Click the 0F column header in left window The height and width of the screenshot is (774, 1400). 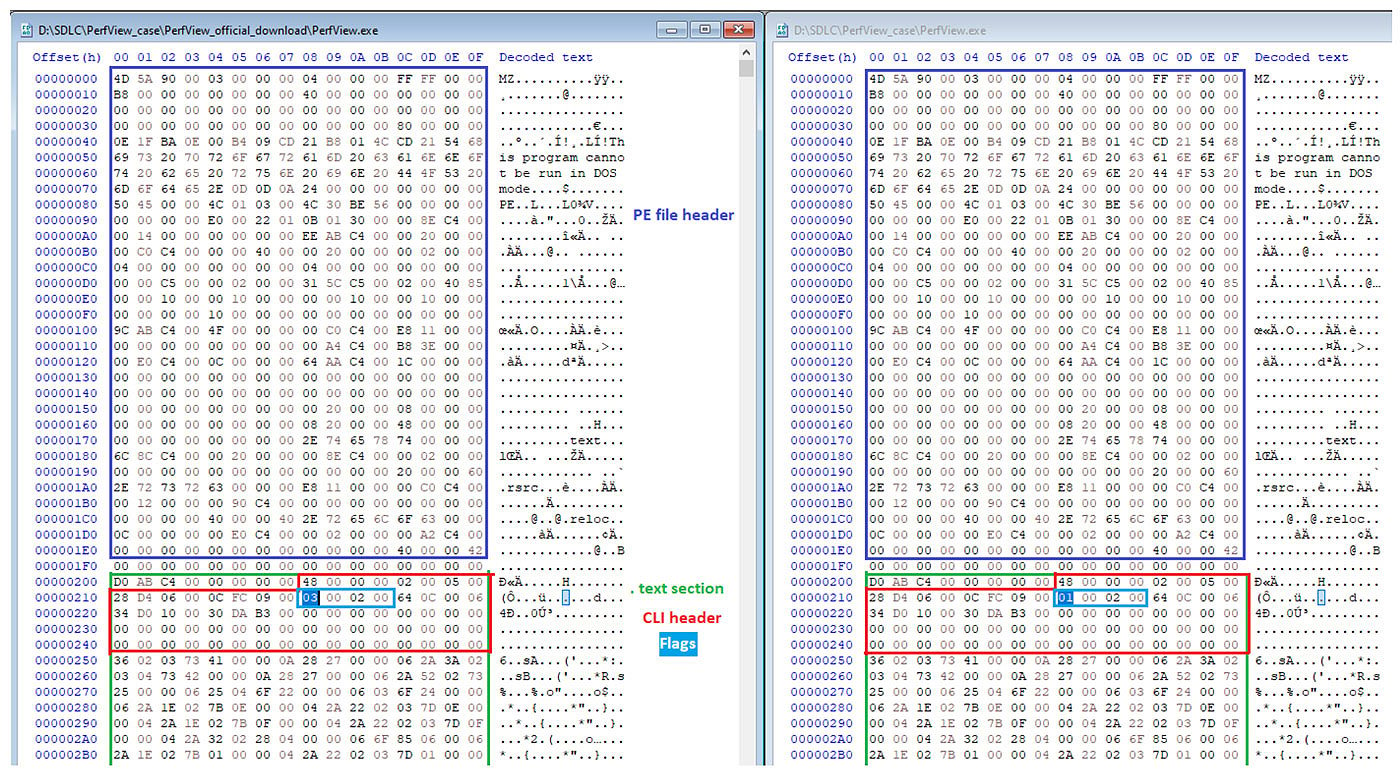click(x=475, y=57)
